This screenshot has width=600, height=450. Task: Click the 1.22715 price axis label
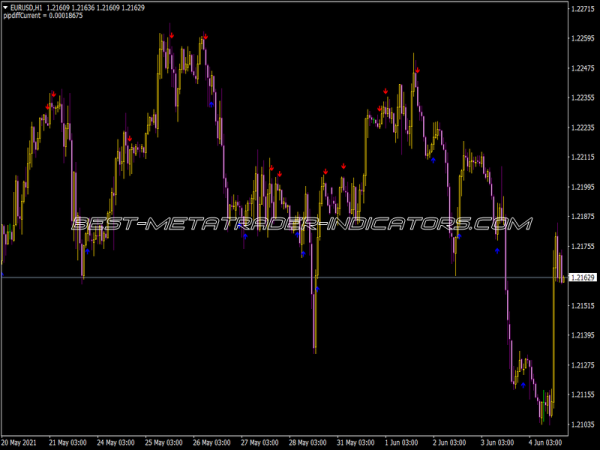(x=581, y=9)
